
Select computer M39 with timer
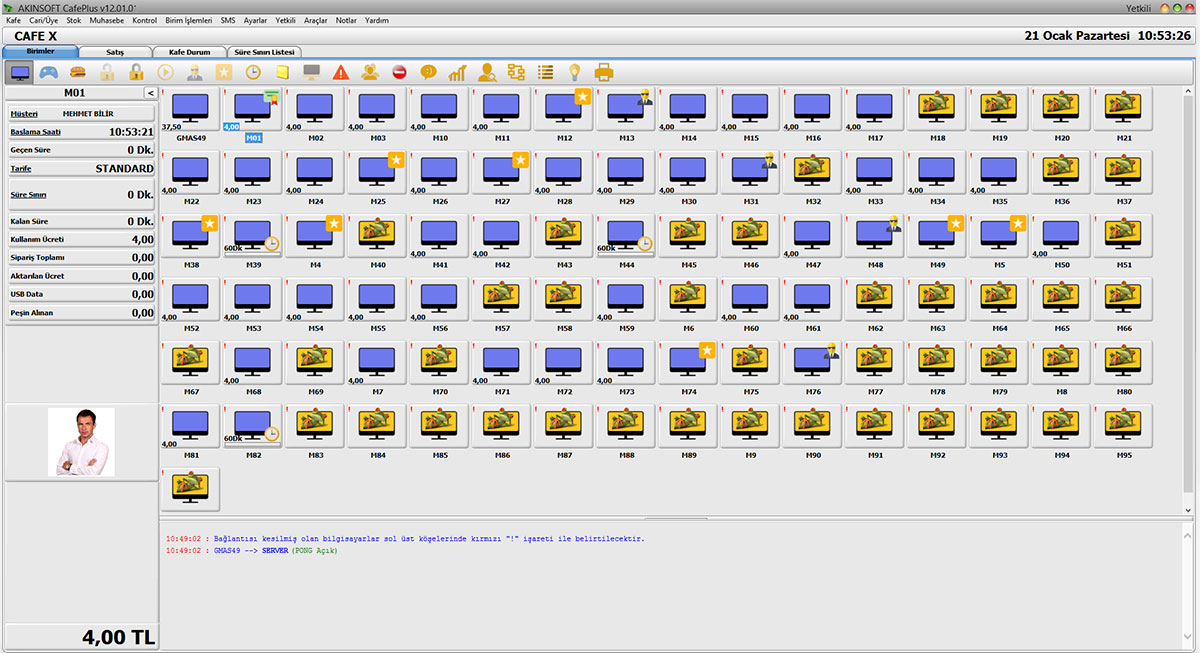pos(252,236)
